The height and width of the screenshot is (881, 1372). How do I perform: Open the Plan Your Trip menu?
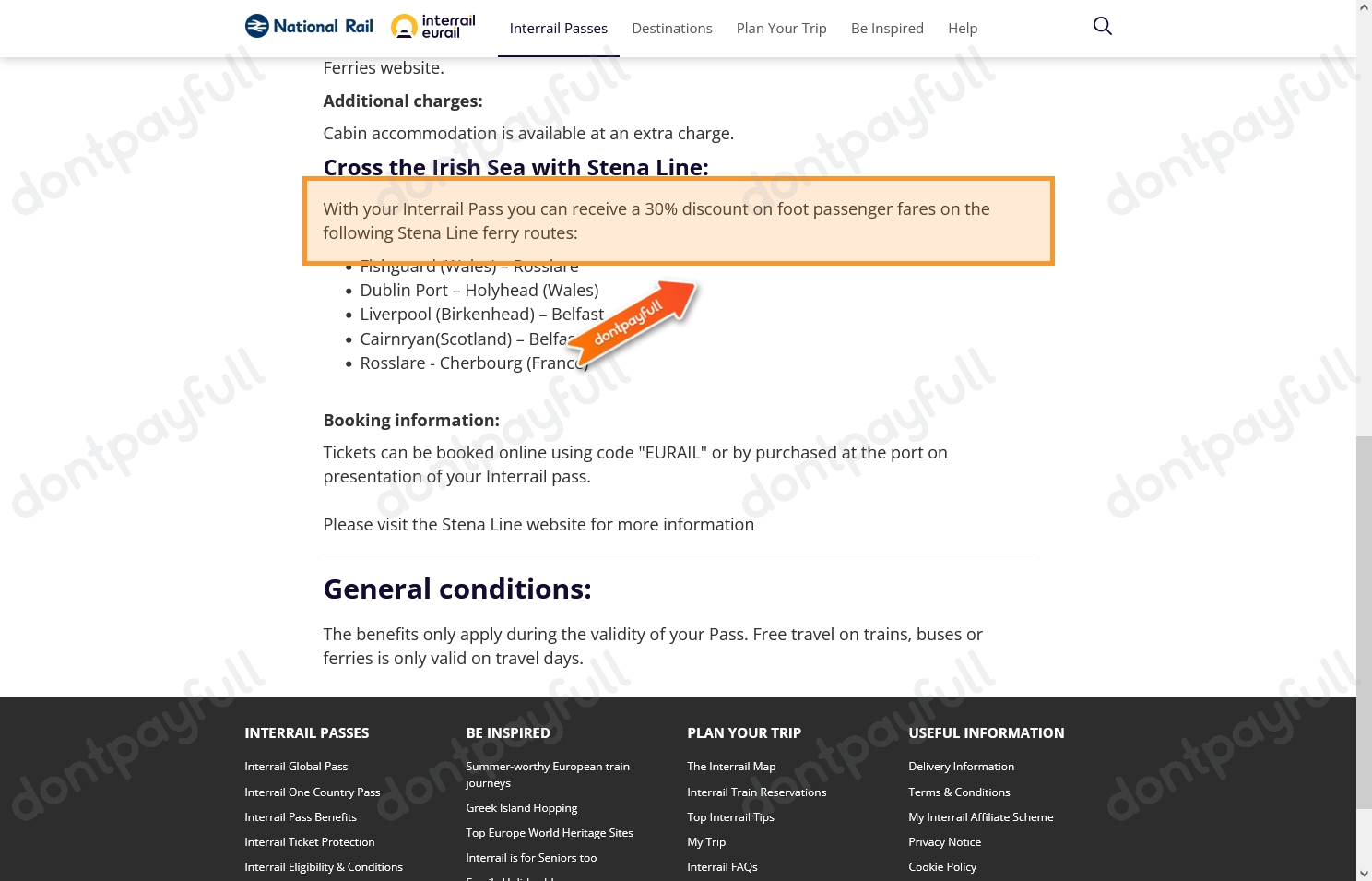(x=781, y=29)
